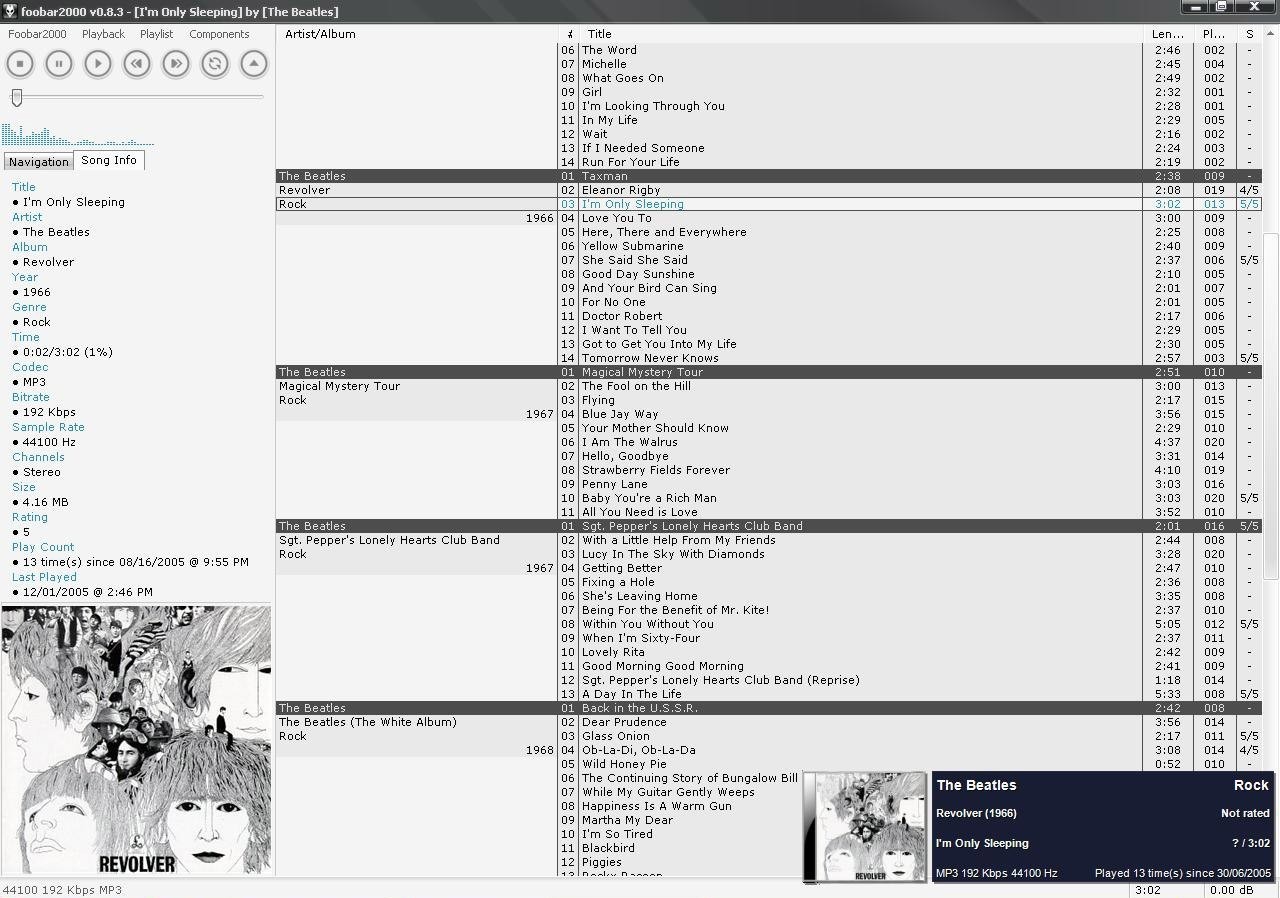Click the Revolver album art thumbnail
Image resolution: width=1280 pixels, height=898 pixels.
coord(864,827)
